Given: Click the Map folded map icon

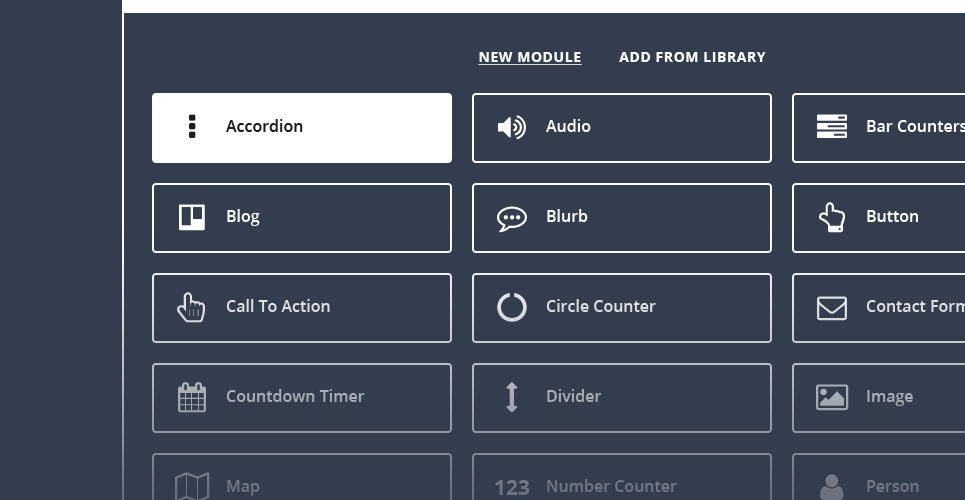Looking at the screenshot, I should pyautogui.click(x=192, y=487).
